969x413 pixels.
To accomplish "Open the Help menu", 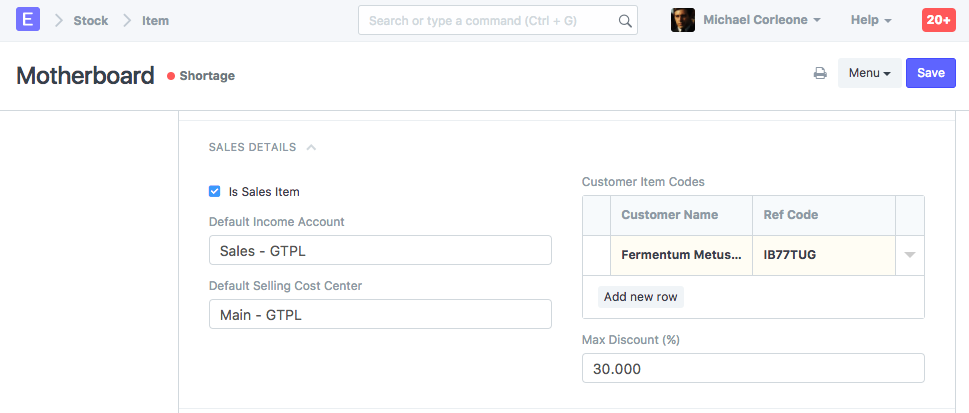I will 870,20.
